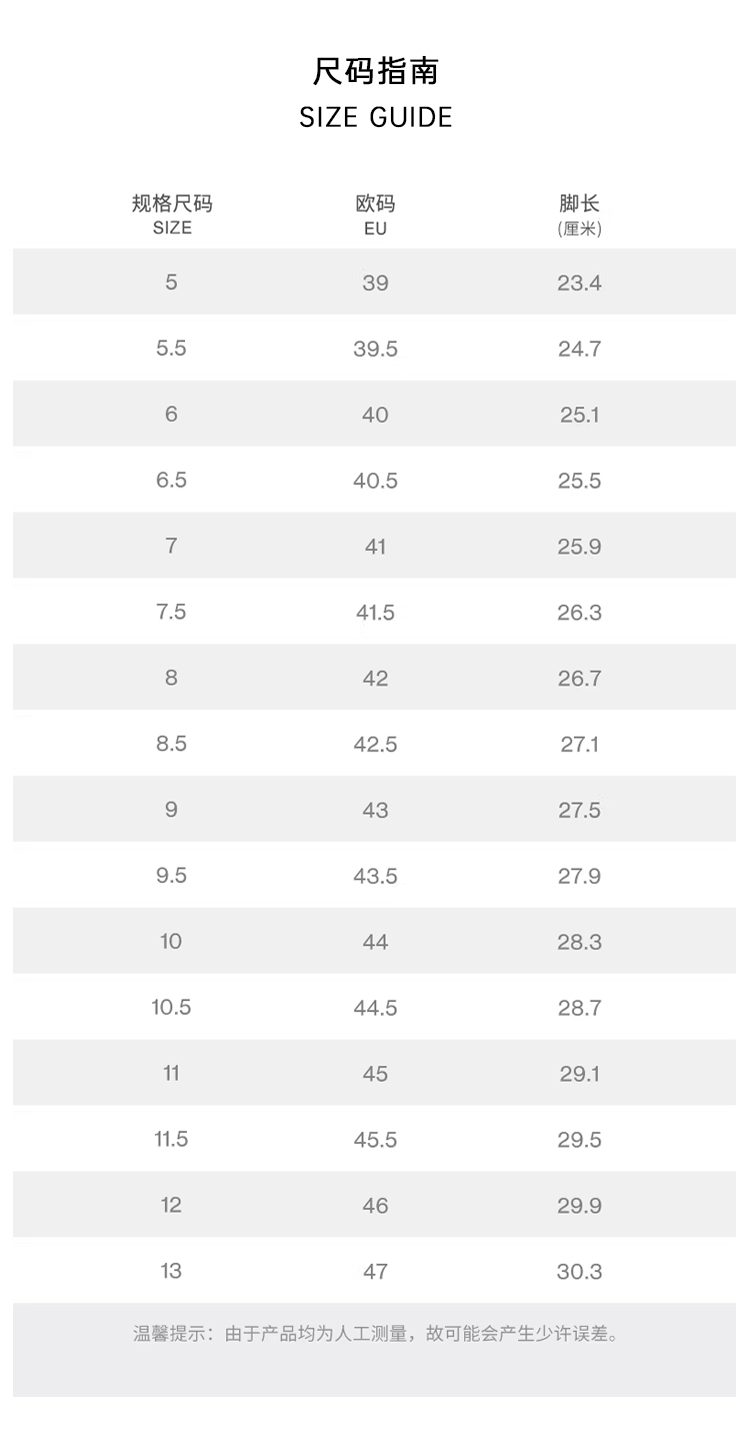Select the 欧码 EU column header
This screenshot has height=1439, width=750.
(375, 214)
